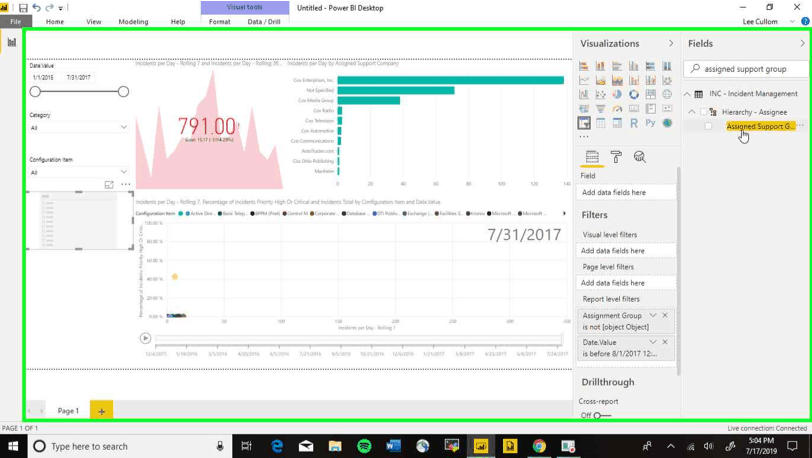This screenshot has width=812, height=458.
Task: Open the Format tab under Visual tools
Action: click(x=220, y=22)
